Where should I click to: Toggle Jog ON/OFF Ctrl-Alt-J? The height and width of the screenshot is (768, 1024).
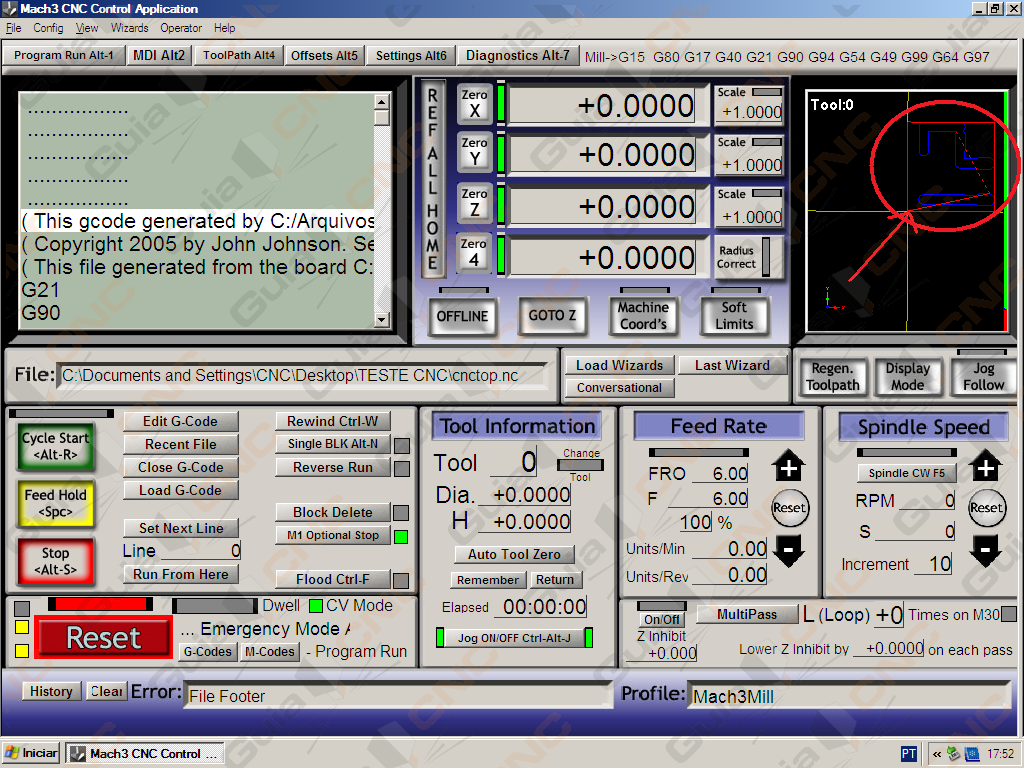[x=514, y=638]
